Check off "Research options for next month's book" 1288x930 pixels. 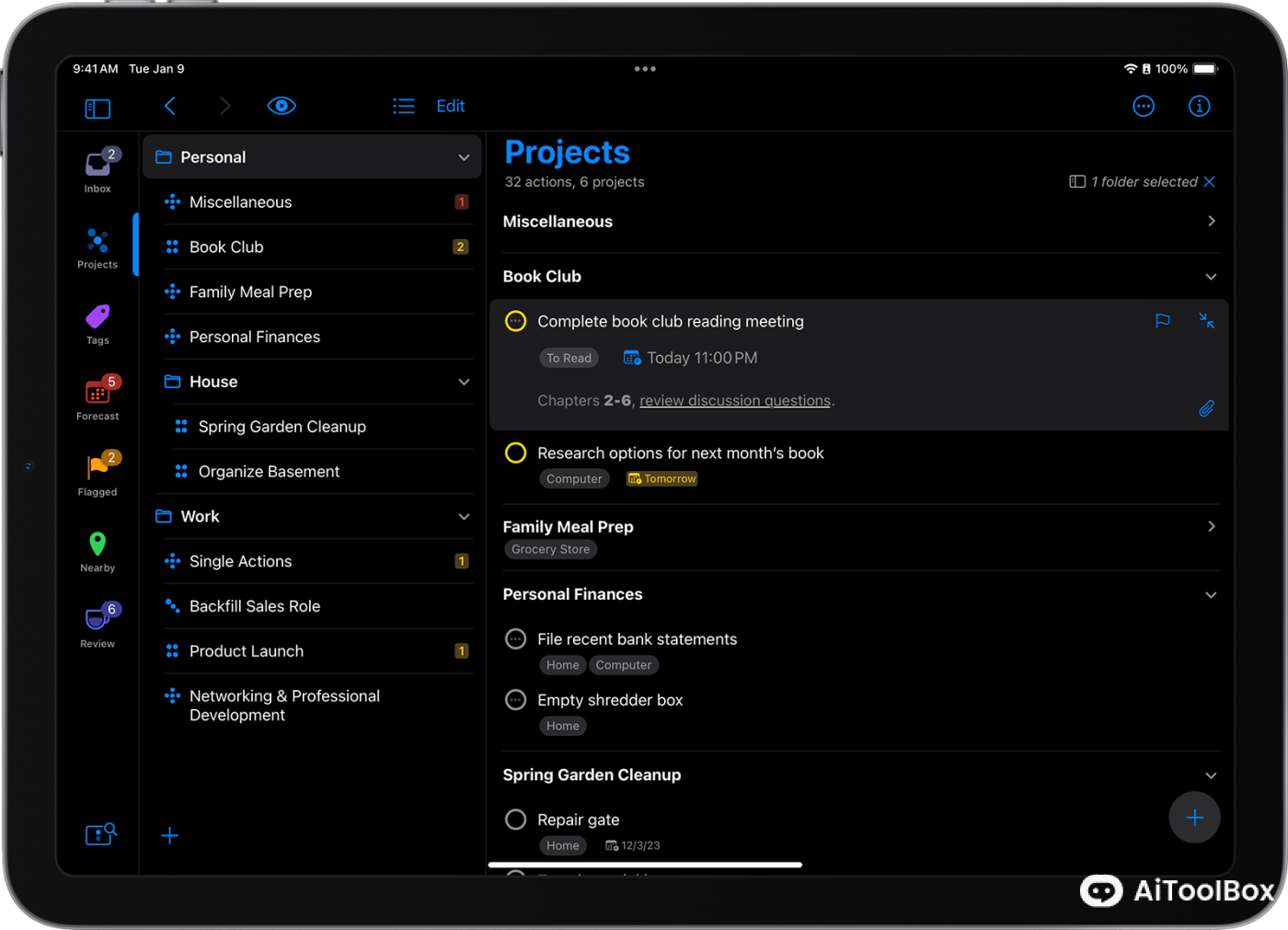click(x=515, y=453)
